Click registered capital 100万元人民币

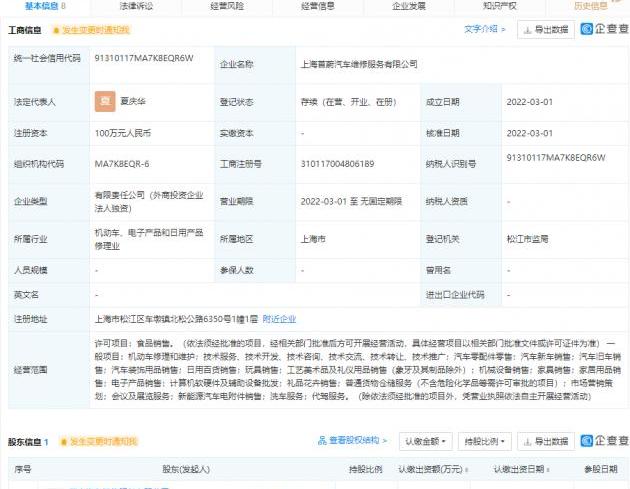click(123, 133)
